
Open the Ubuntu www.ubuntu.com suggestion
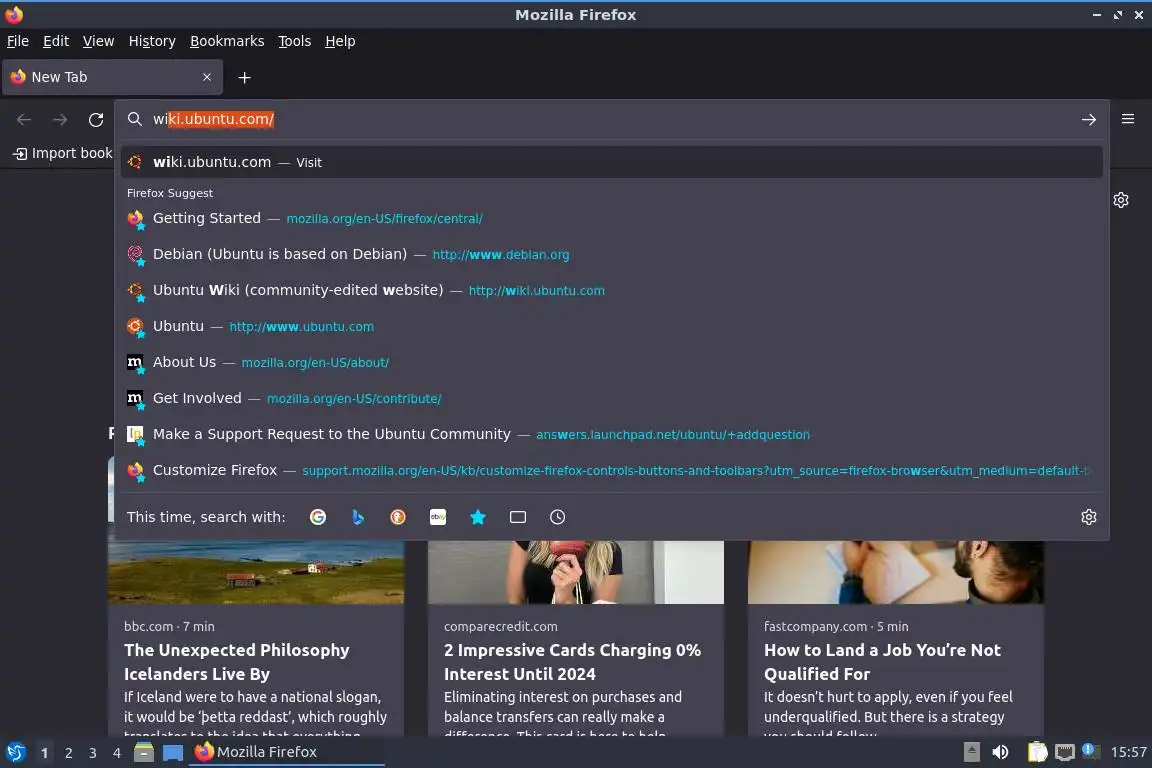[x=611, y=326]
